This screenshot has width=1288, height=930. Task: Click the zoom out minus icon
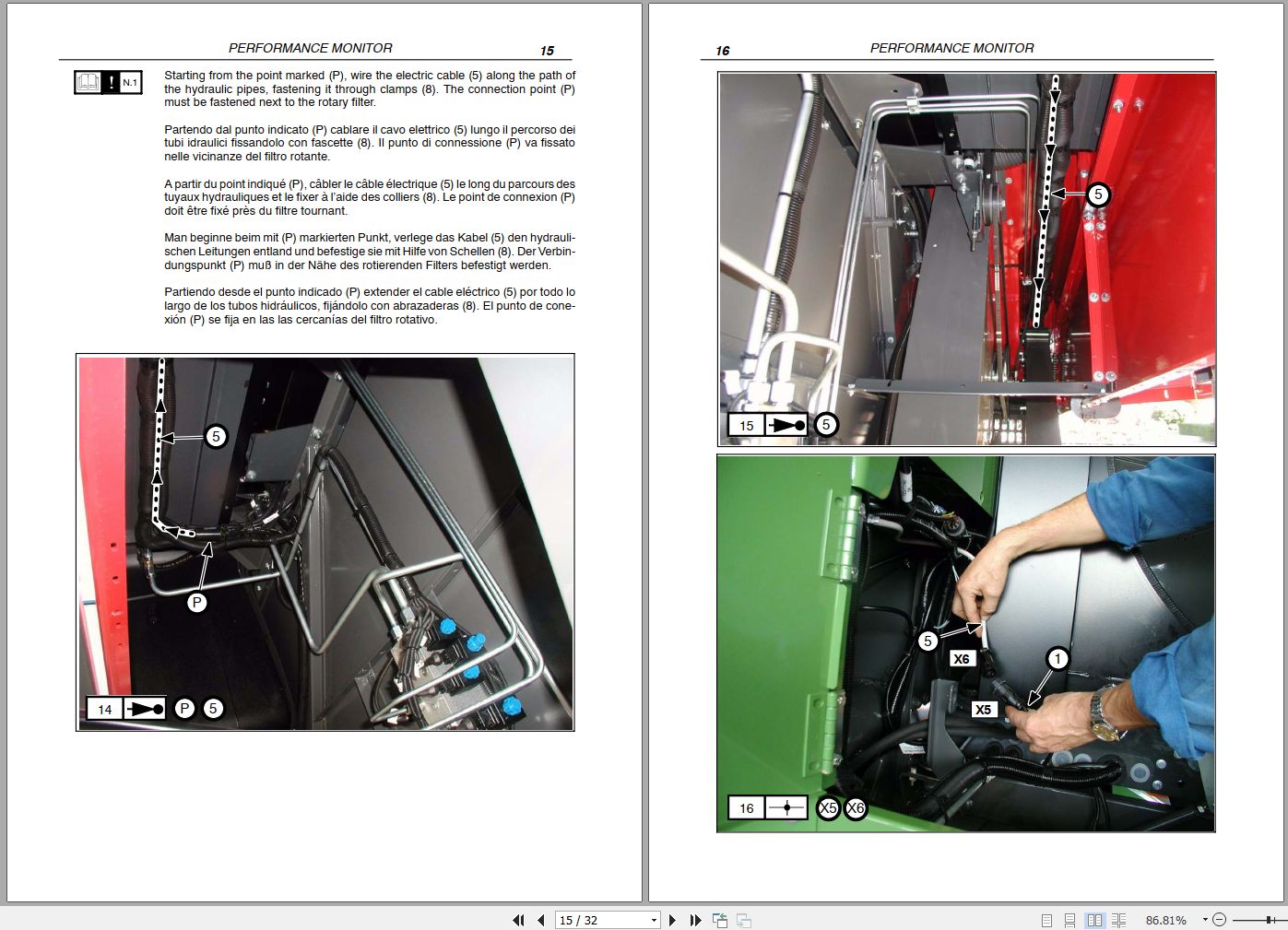1221,920
